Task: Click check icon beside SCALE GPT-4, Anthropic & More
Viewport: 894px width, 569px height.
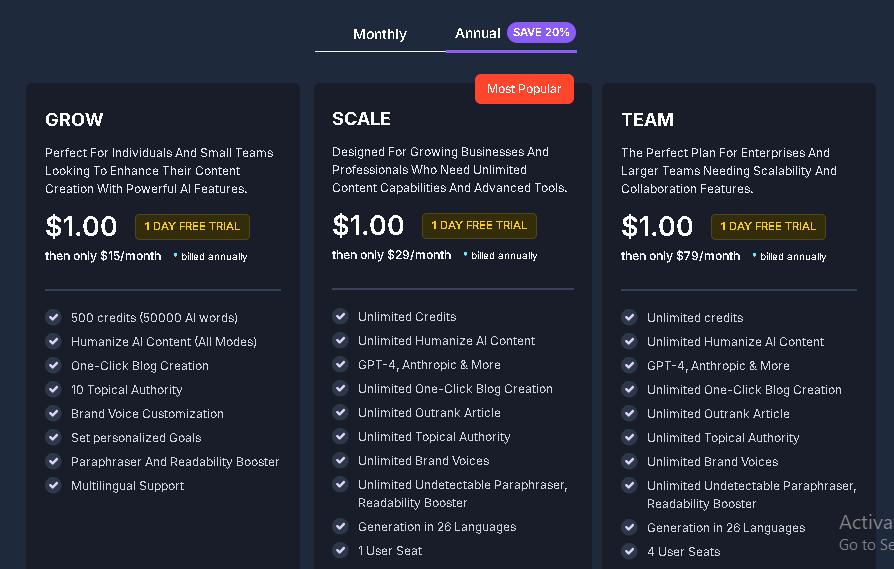Action: coord(340,364)
